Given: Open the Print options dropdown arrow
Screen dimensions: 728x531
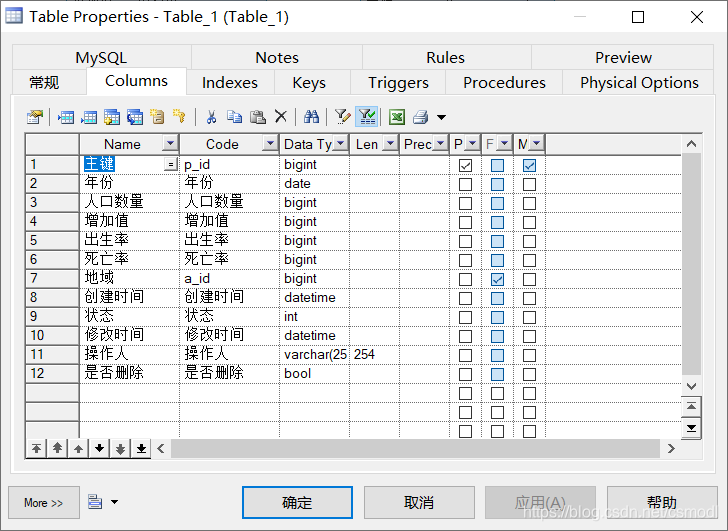Looking at the screenshot, I should coord(442,117).
